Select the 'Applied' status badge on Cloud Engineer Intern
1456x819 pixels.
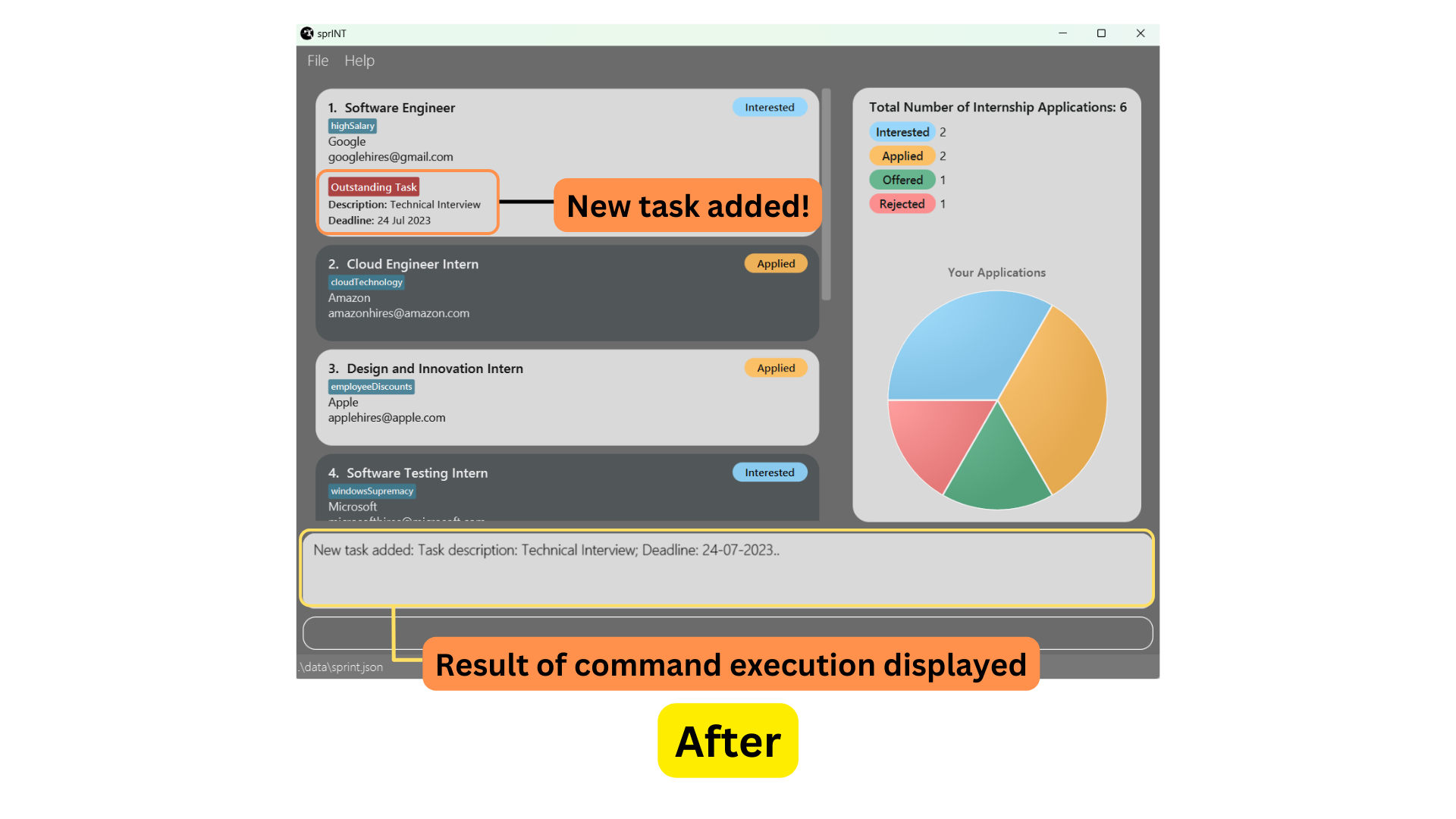point(774,263)
